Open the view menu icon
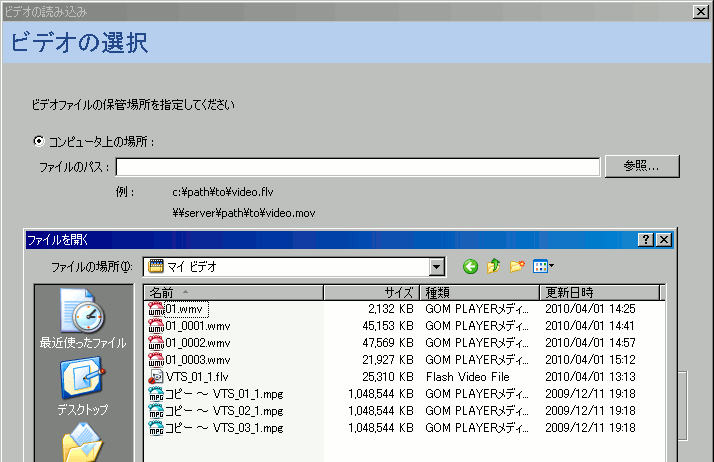This screenshot has height=462, width=714. point(543,266)
